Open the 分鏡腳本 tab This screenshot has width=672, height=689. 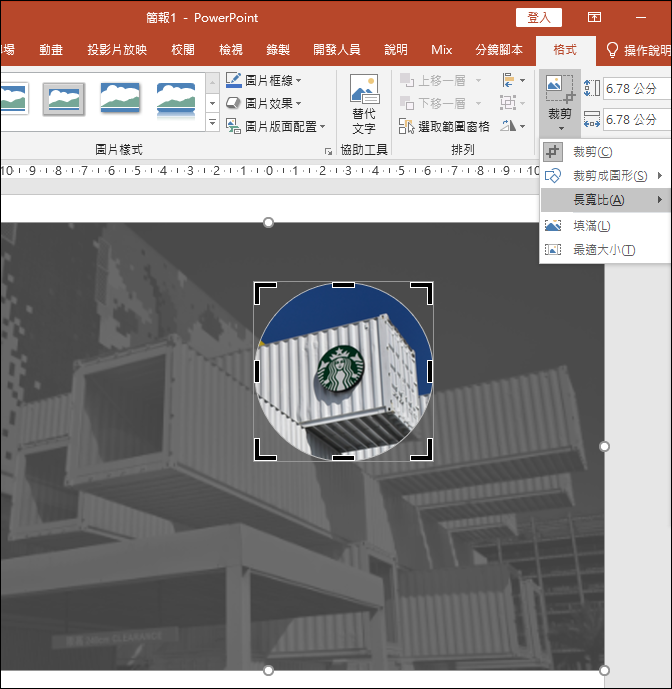point(499,50)
